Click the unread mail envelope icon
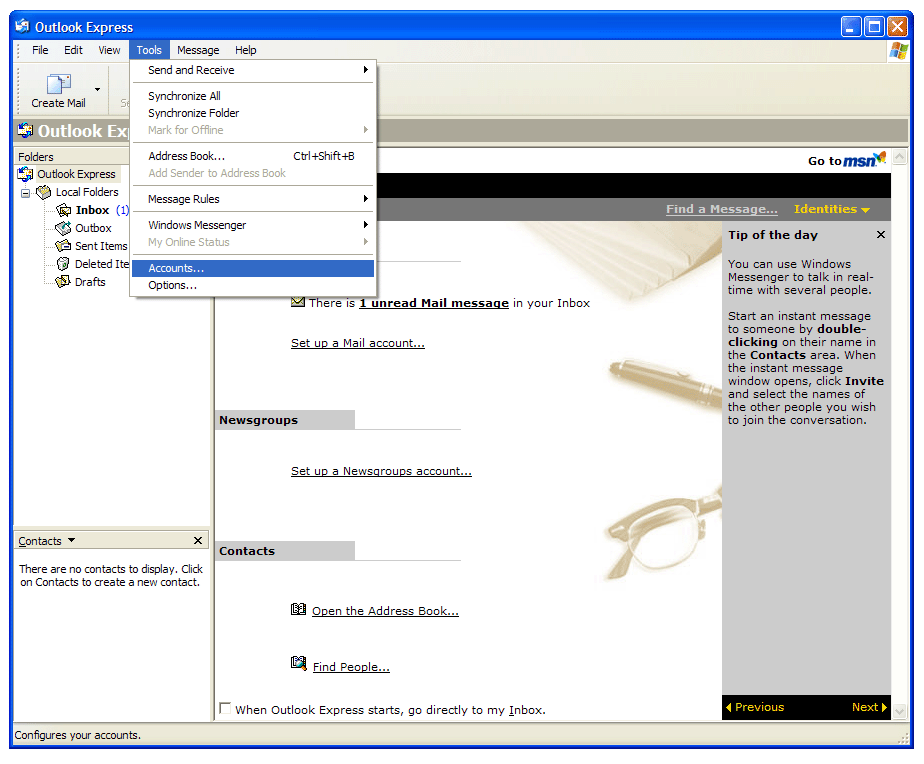924x764 pixels. tap(298, 302)
